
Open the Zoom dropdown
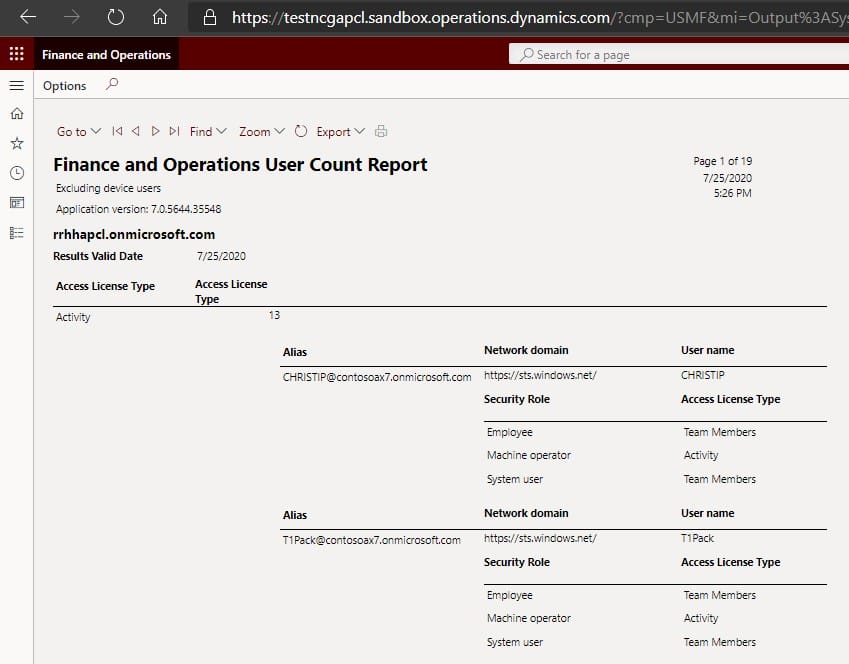pos(262,131)
